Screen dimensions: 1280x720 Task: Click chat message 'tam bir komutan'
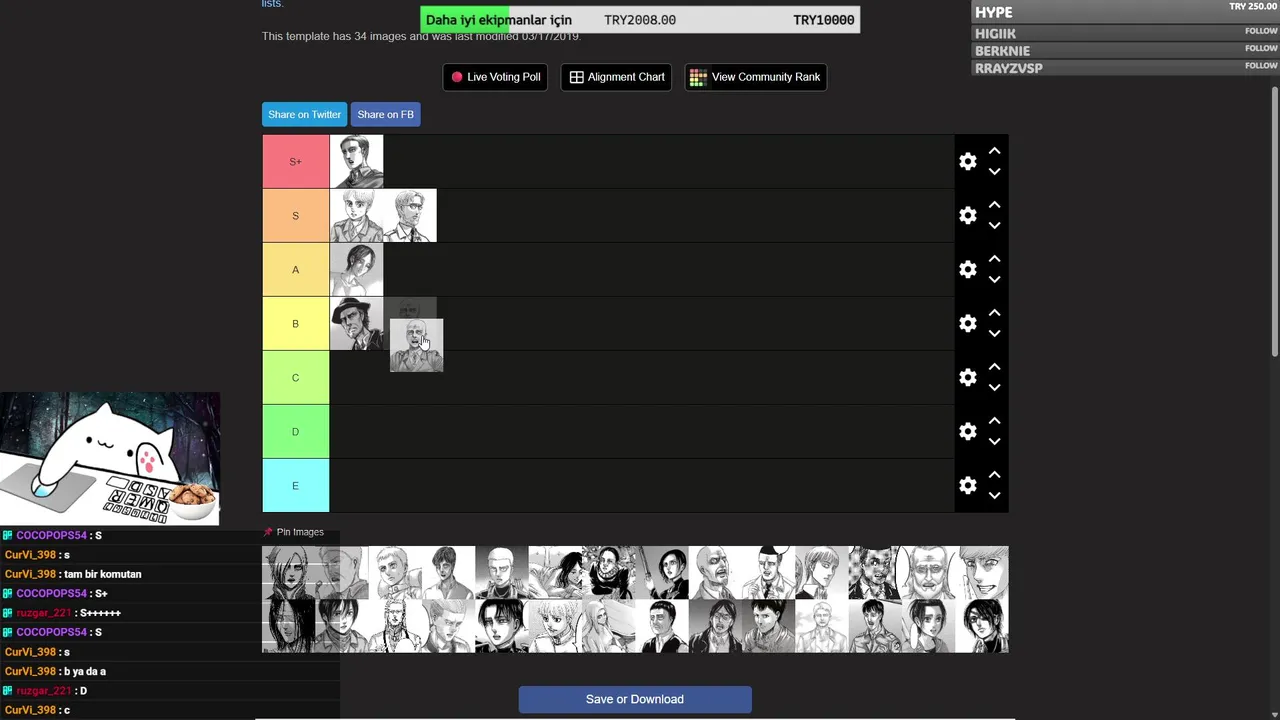103,574
